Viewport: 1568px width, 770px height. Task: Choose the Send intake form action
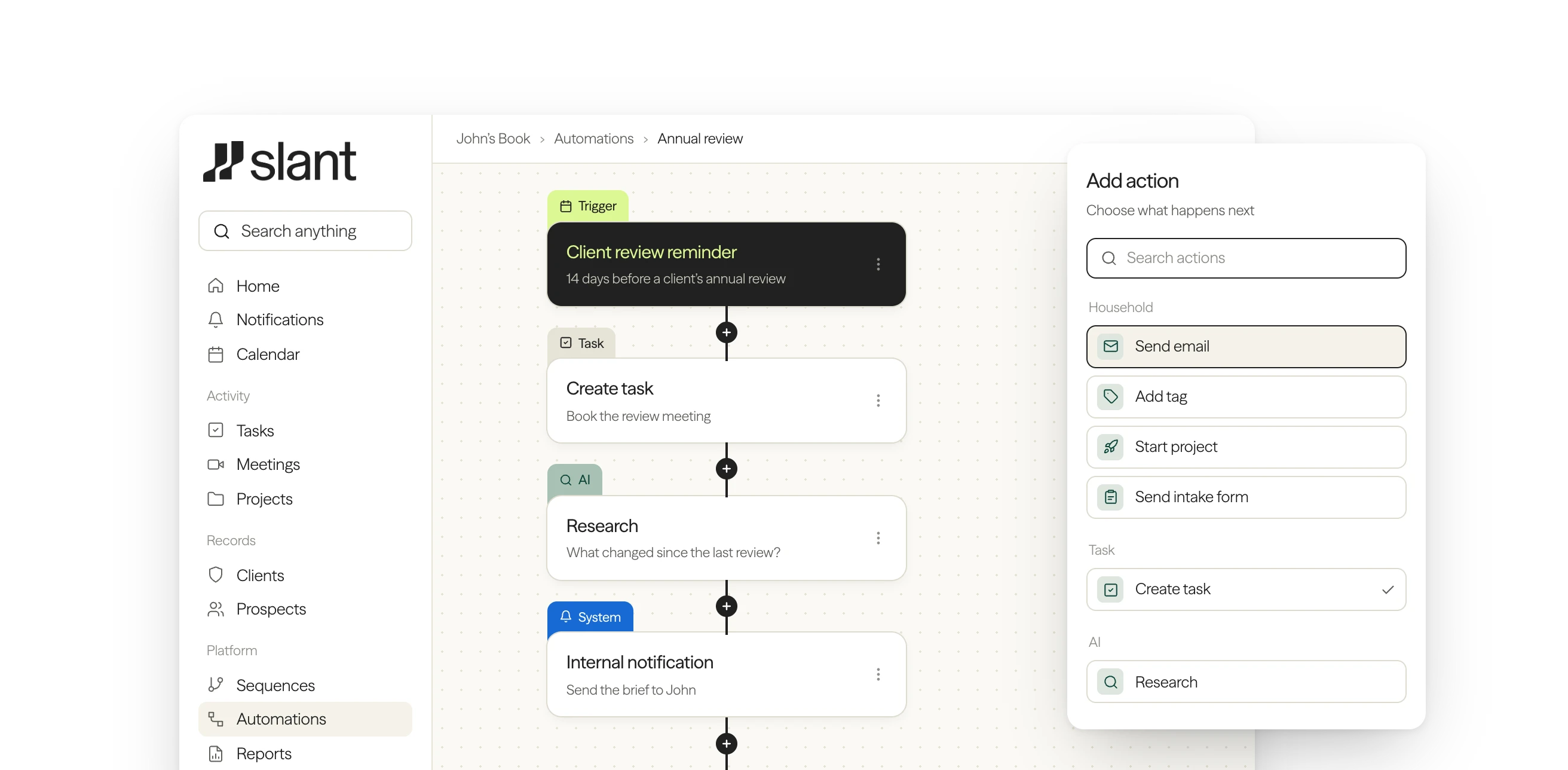(x=1246, y=498)
